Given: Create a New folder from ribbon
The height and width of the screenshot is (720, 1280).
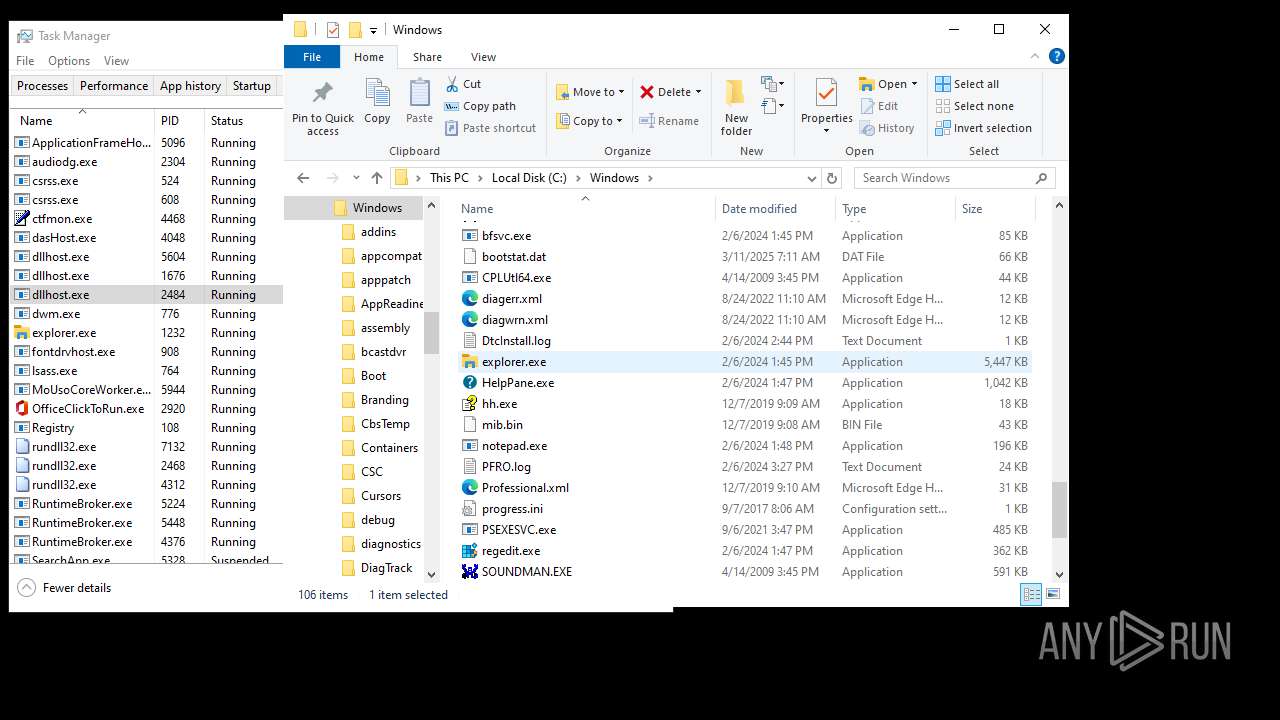Looking at the screenshot, I should [736, 107].
